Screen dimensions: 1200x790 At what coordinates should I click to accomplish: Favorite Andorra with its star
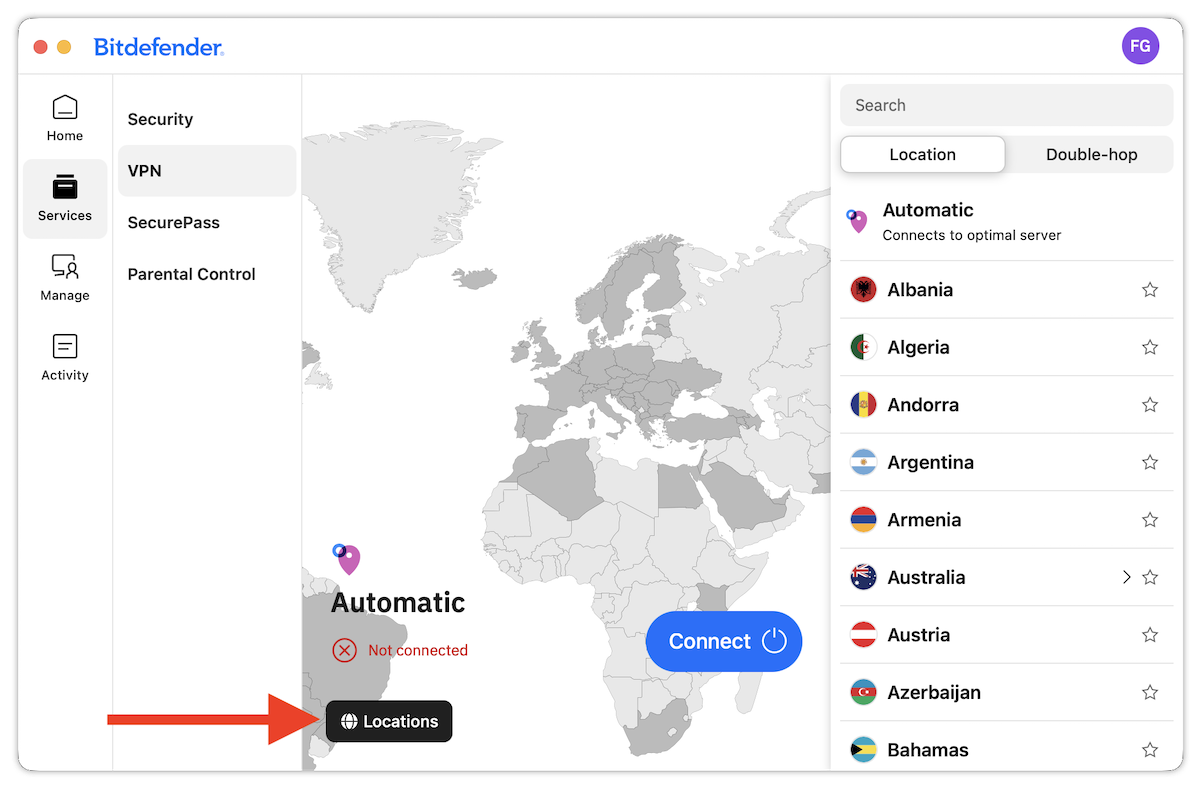coord(1150,405)
